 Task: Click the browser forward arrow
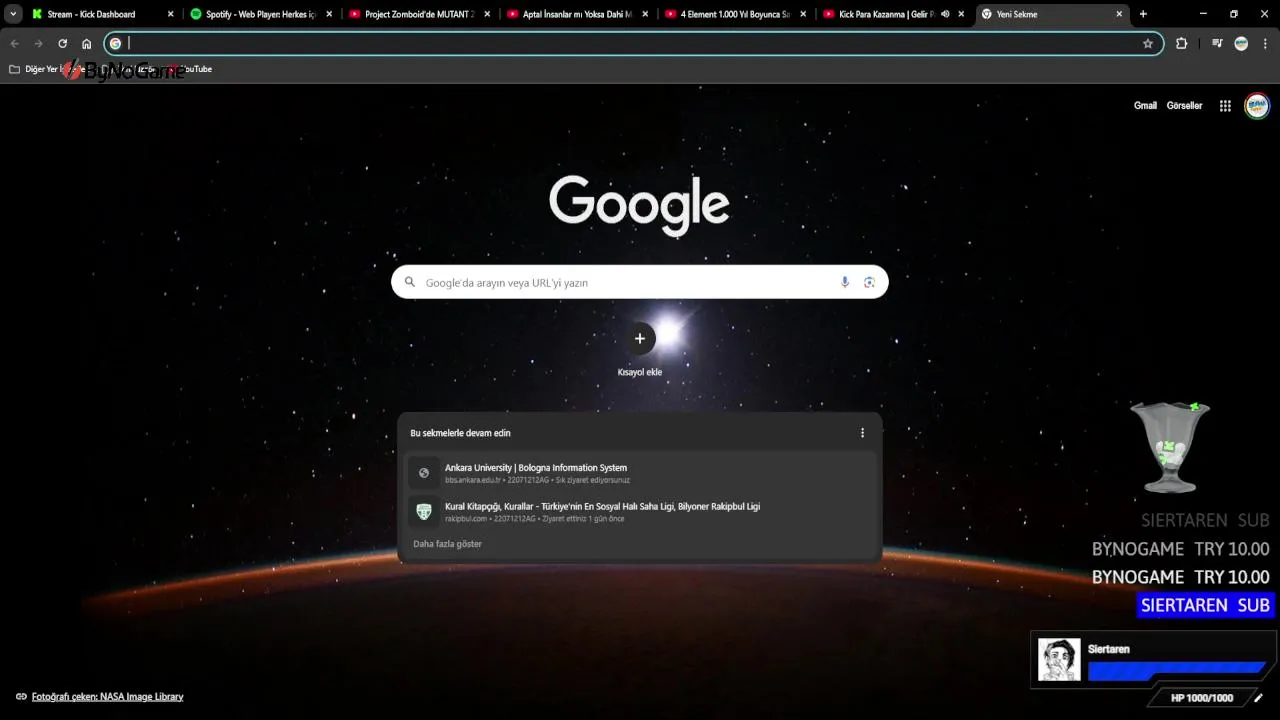(38, 44)
